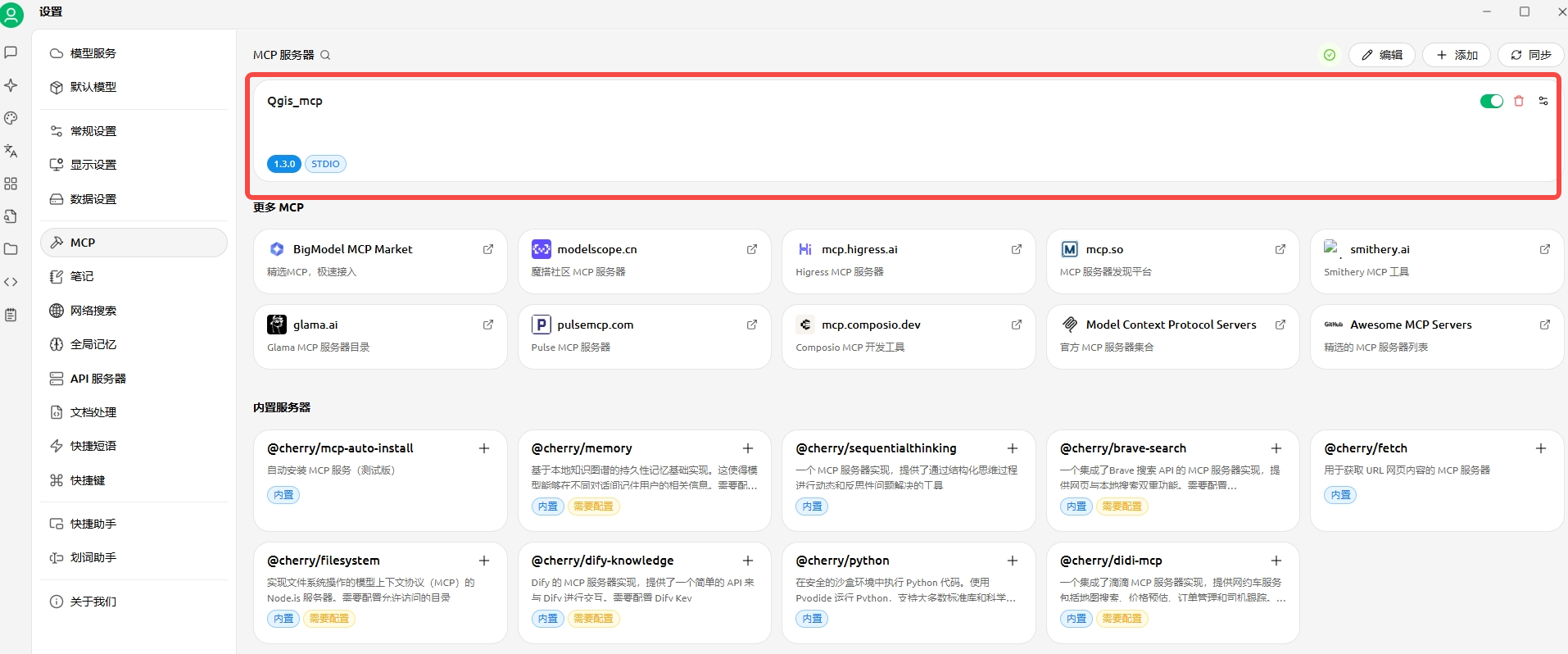
Task: Open the notes clipboard sidebar icon
Action: 11,315
